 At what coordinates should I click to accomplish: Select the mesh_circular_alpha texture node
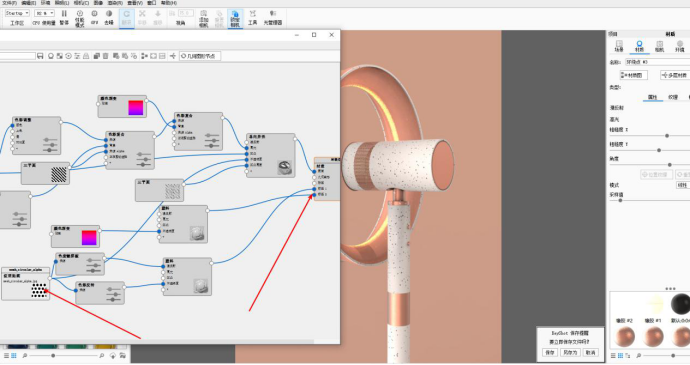pos(26,283)
